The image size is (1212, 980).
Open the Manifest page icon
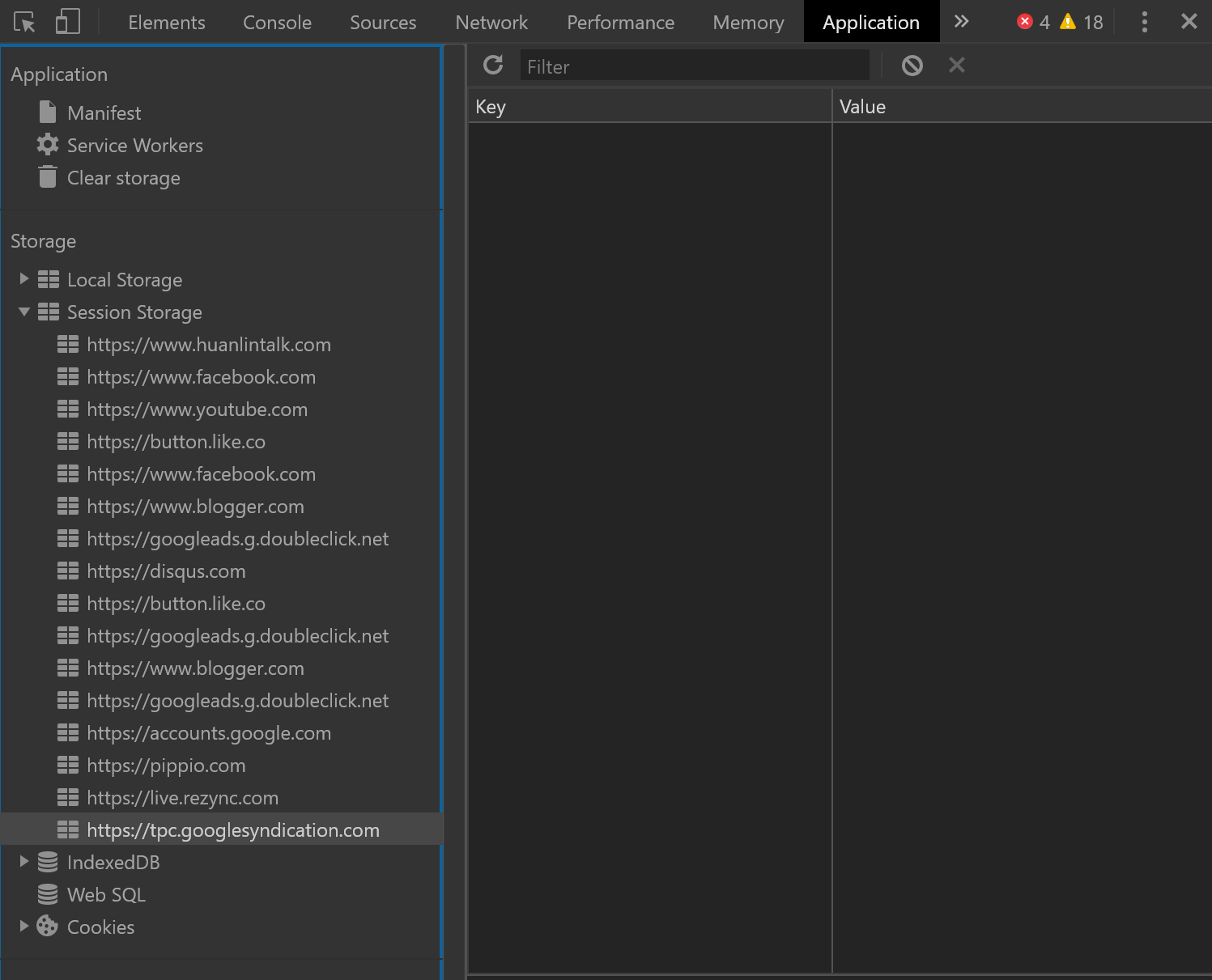[x=47, y=112]
